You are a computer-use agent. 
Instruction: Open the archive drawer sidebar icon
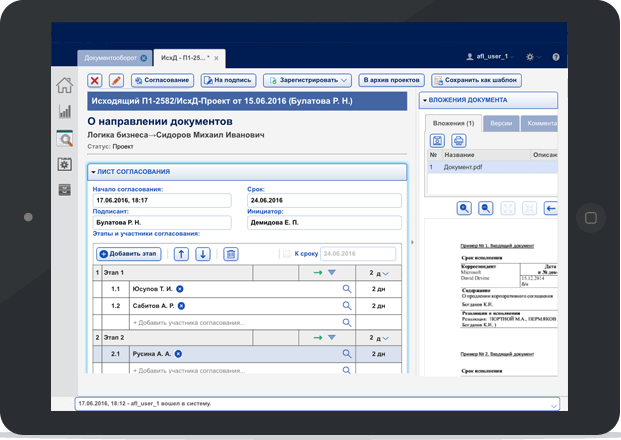65,190
